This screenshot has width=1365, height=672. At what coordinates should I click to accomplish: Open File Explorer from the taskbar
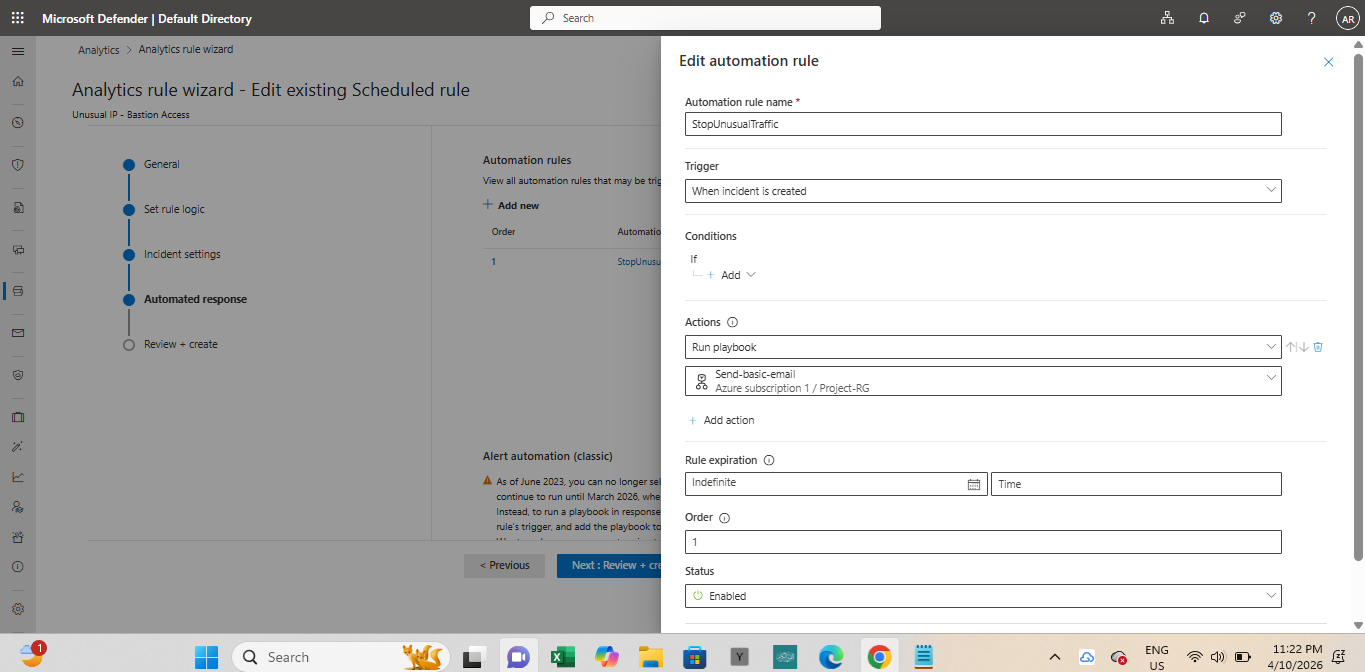(651, 657)
